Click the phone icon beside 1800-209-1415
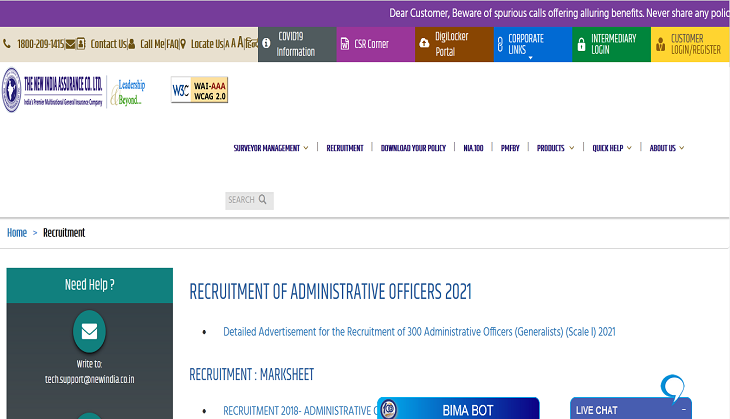The width and height of the screenshot is (730, 419). click(x=7, y=44)
